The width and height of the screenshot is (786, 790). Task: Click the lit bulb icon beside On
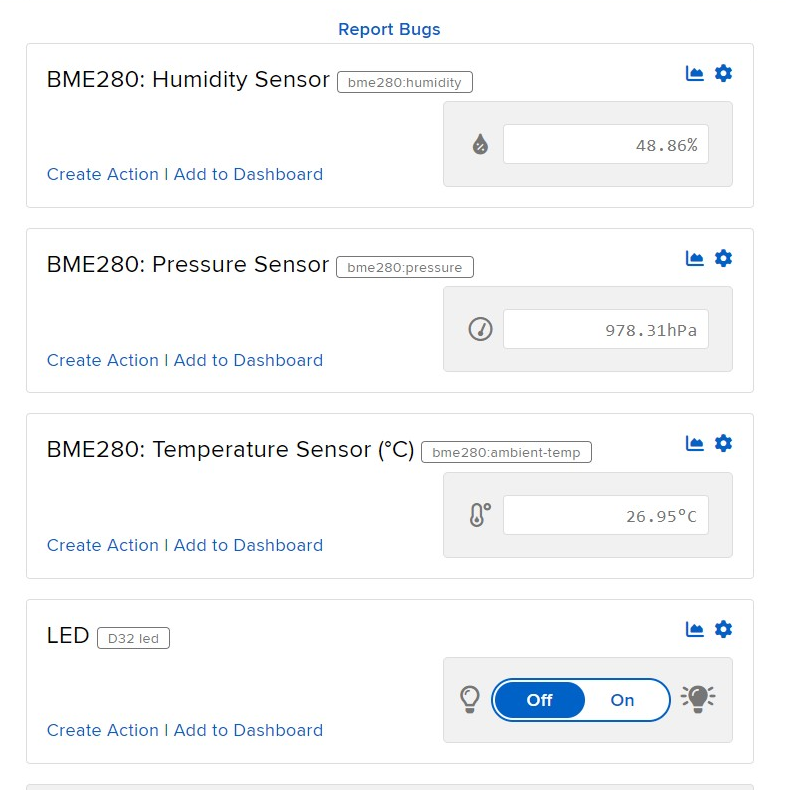(x=698, y=699)
